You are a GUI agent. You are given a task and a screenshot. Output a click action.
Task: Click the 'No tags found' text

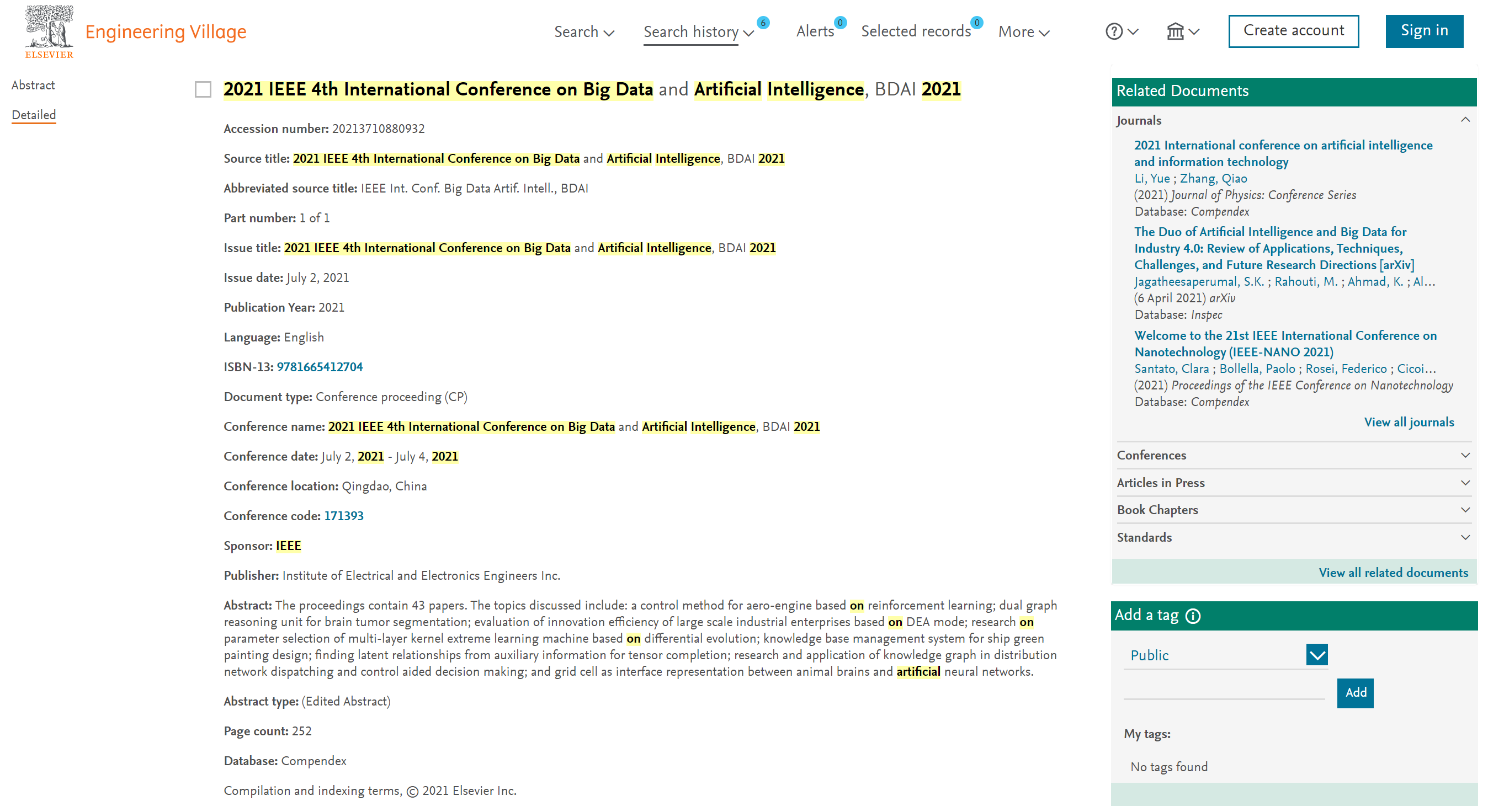pos(1168,766)
